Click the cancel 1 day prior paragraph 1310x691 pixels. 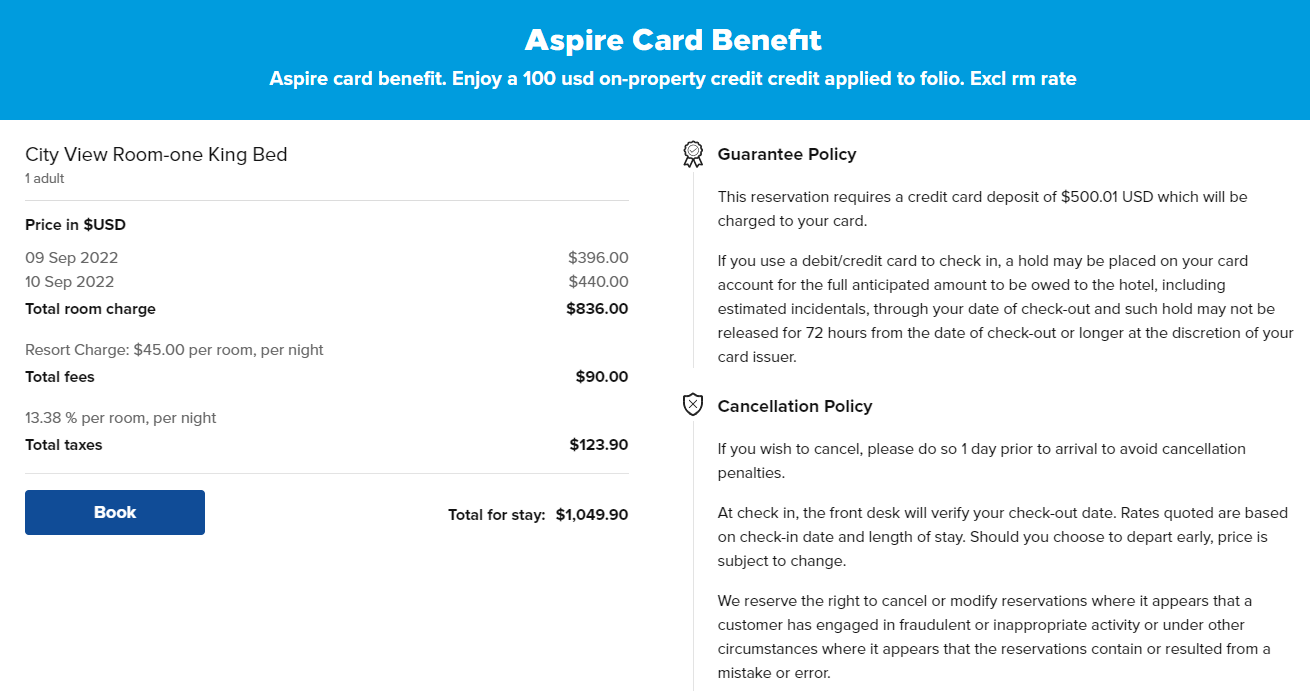[x=982, y=461]
